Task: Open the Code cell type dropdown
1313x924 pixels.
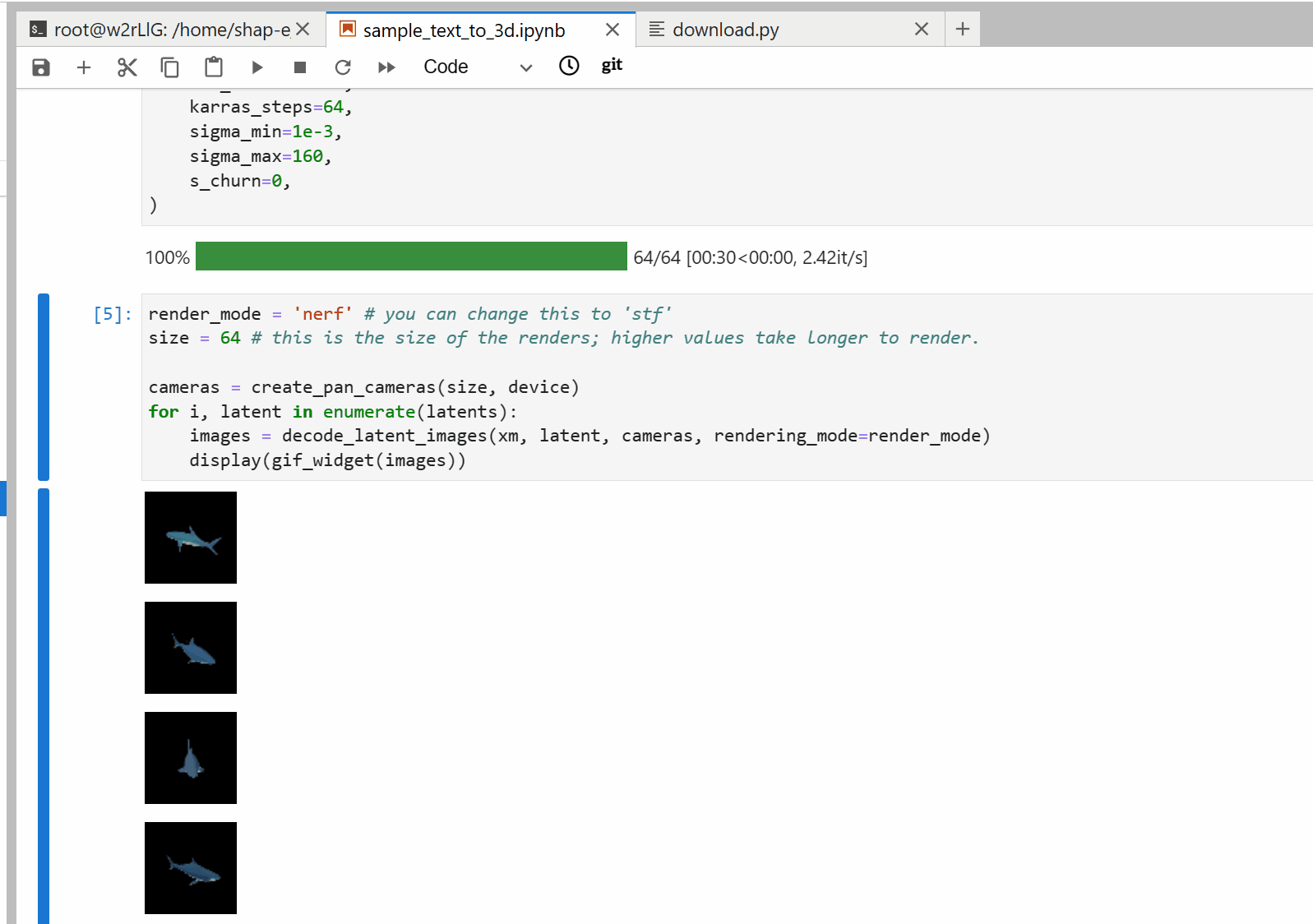Action: point(478,67)
